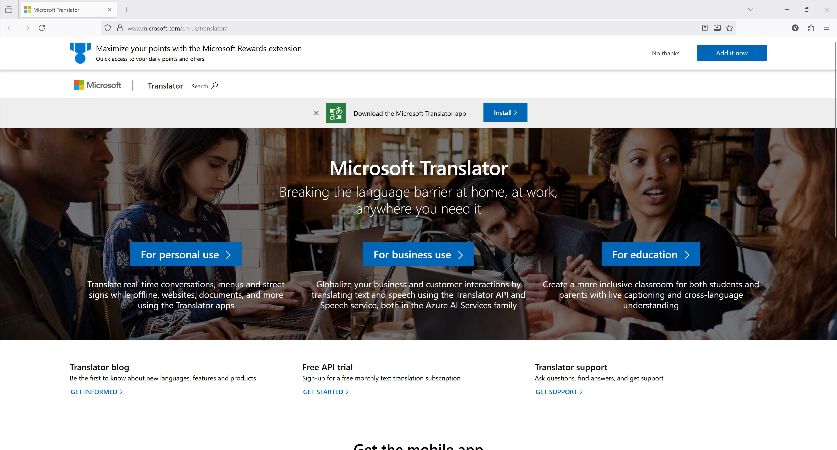Viewport: 837px width, 450px height.
Task: Click No thanks on Rewards banner
Action: [665, 53]
